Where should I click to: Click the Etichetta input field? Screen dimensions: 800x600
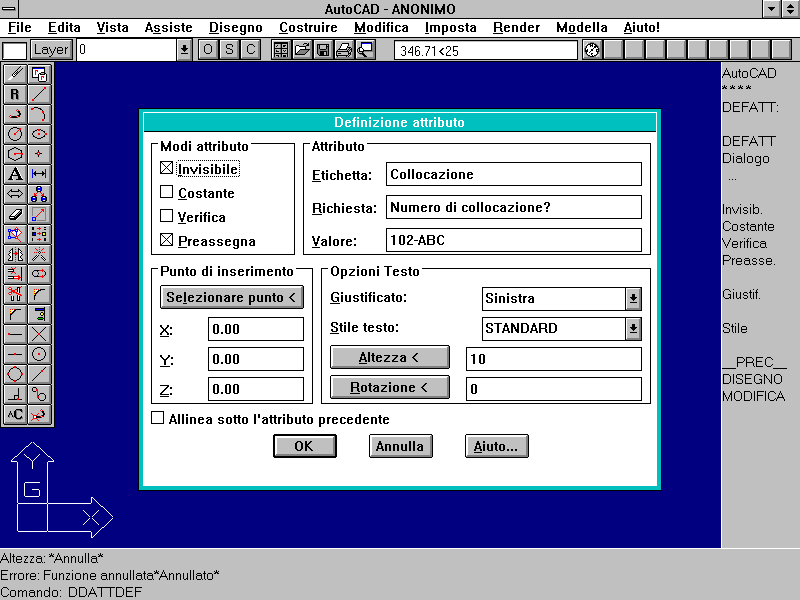[x=514, y=174]
